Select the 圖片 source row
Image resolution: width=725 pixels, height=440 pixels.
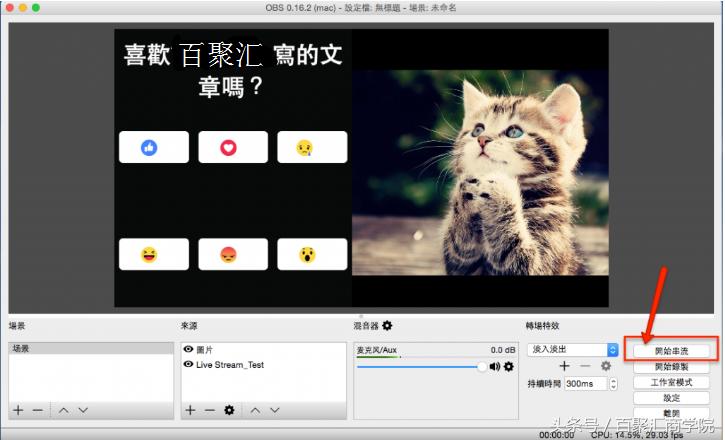point(264,349)
